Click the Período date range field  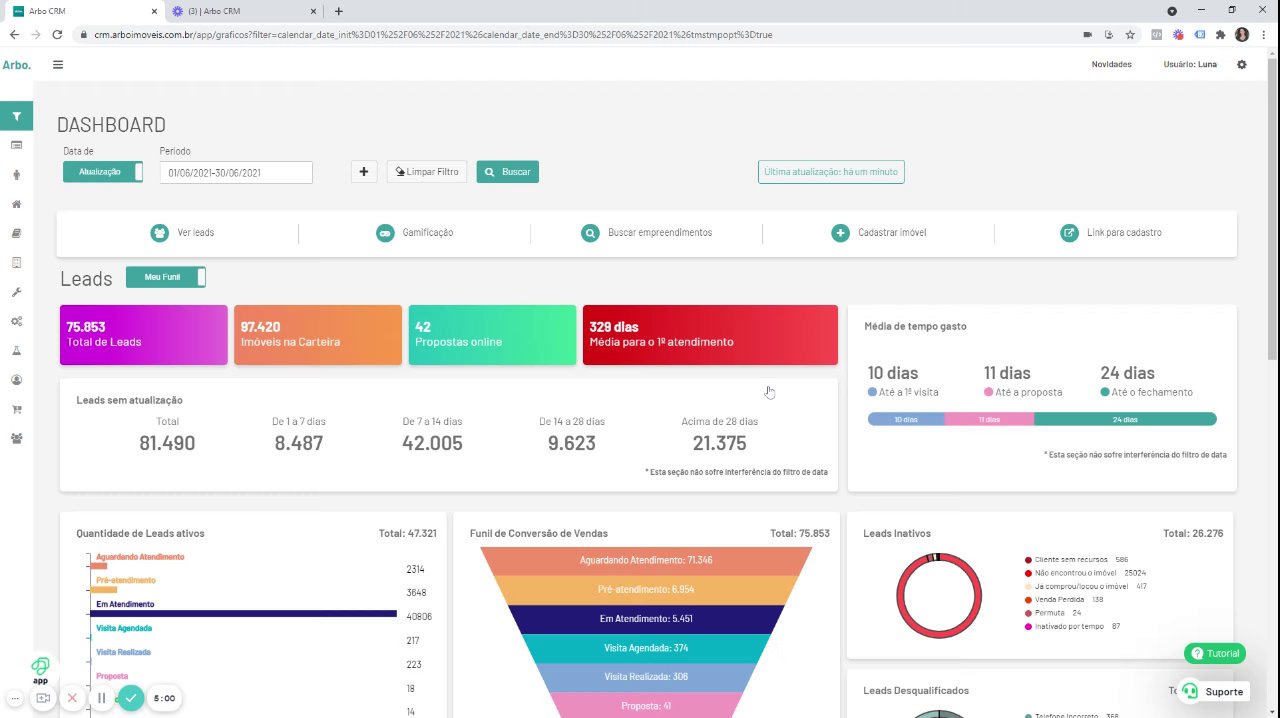pyautogui.click(x=236, y=173)
